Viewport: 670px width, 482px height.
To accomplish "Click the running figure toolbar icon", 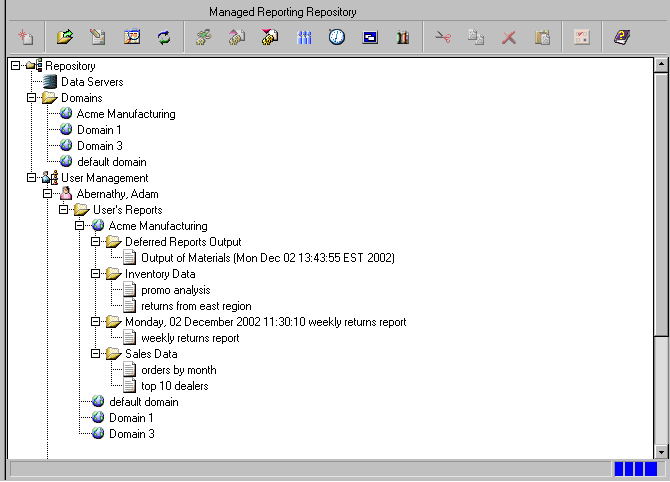I will coord(204,37).
